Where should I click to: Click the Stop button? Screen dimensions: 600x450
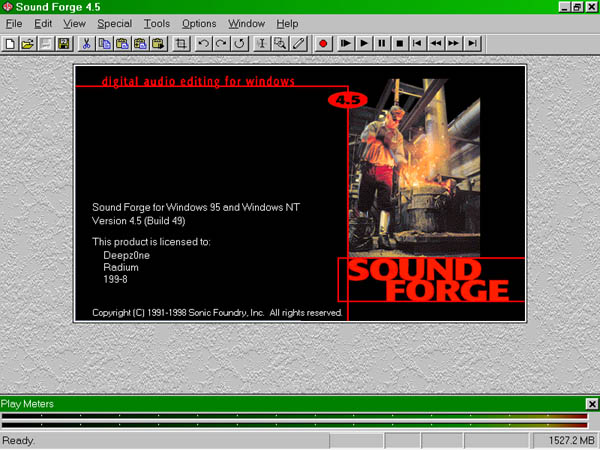pos(400,44)
